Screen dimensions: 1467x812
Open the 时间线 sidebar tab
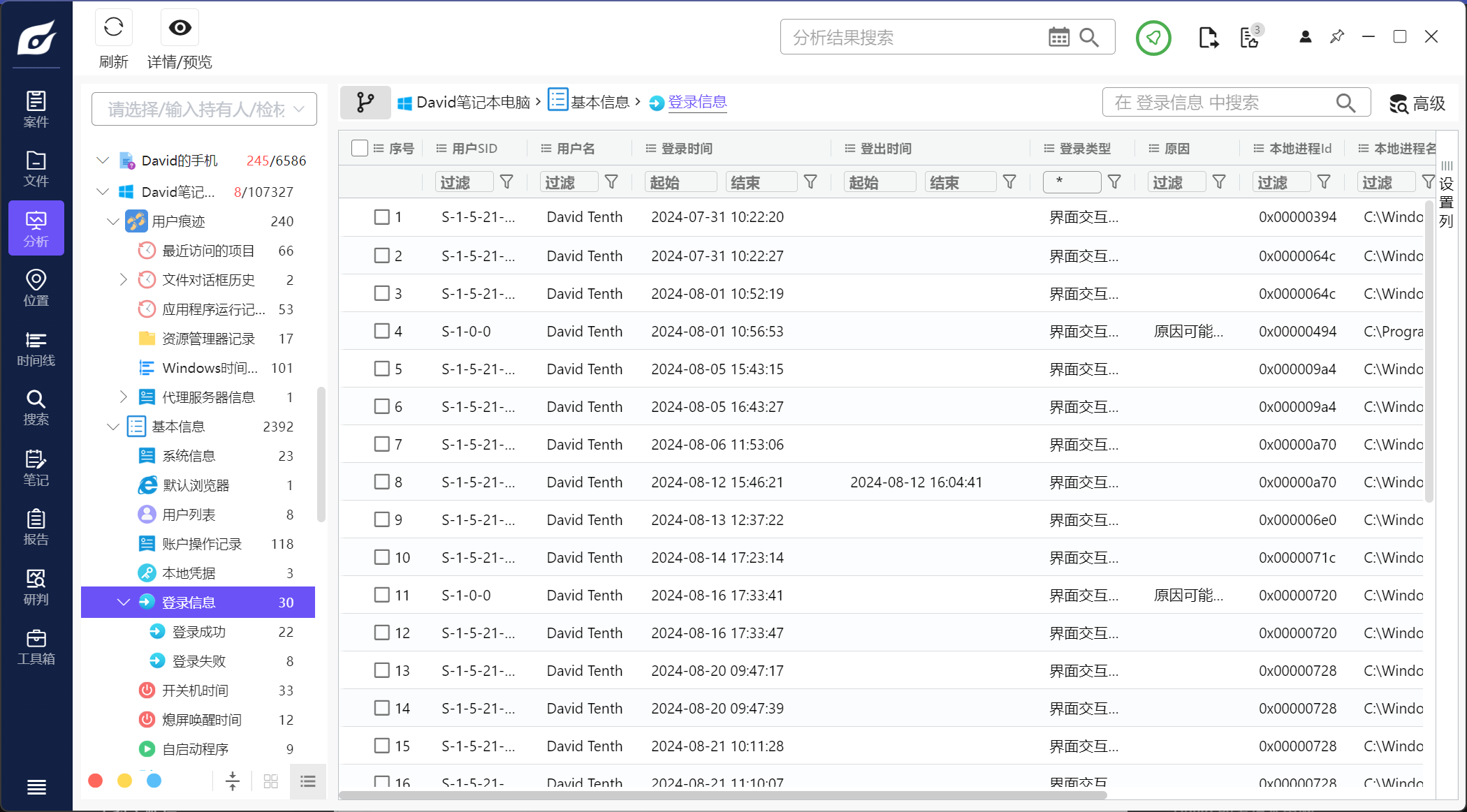(36, 349)
